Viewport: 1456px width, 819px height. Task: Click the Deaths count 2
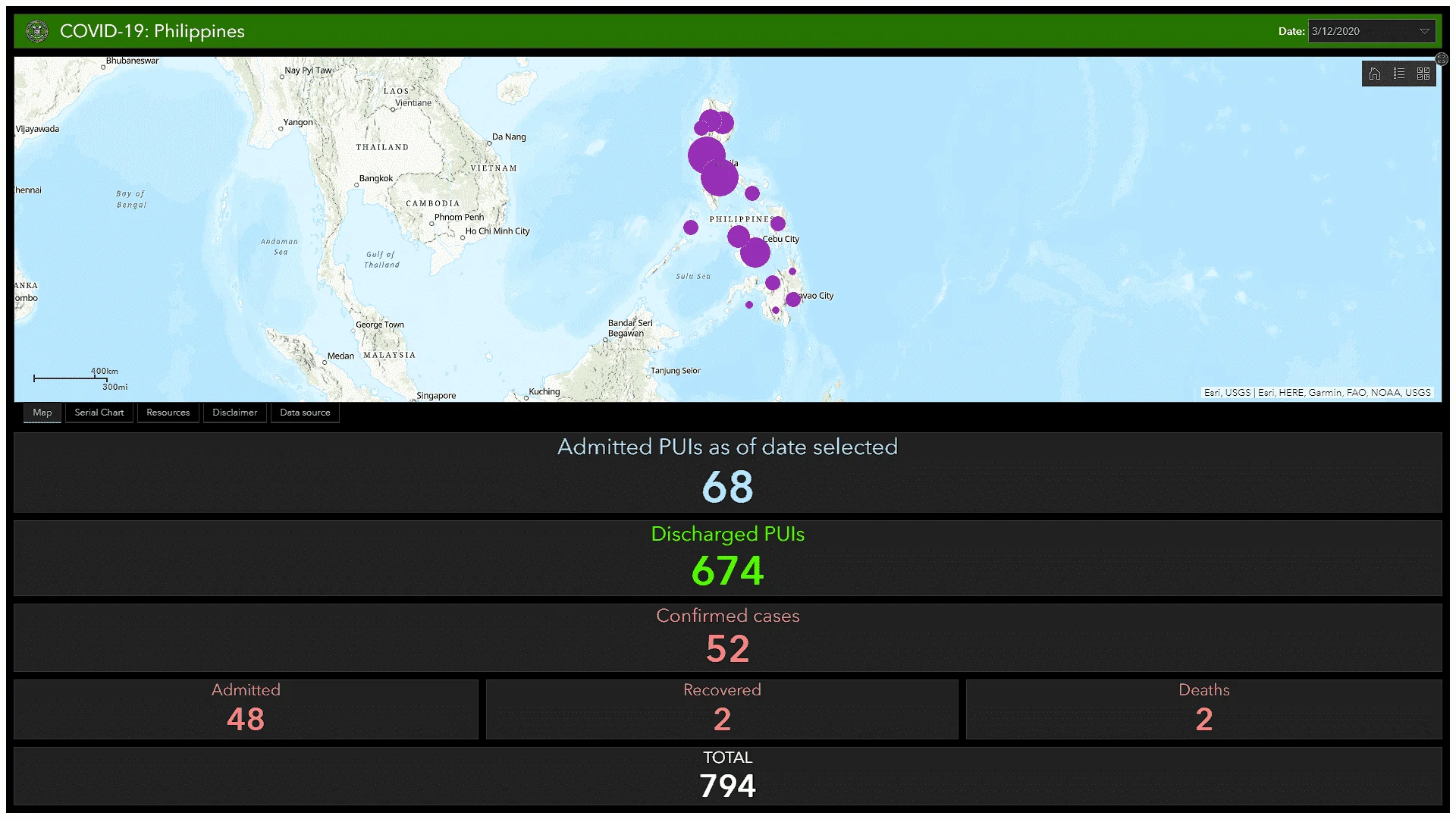point(1204,719)
